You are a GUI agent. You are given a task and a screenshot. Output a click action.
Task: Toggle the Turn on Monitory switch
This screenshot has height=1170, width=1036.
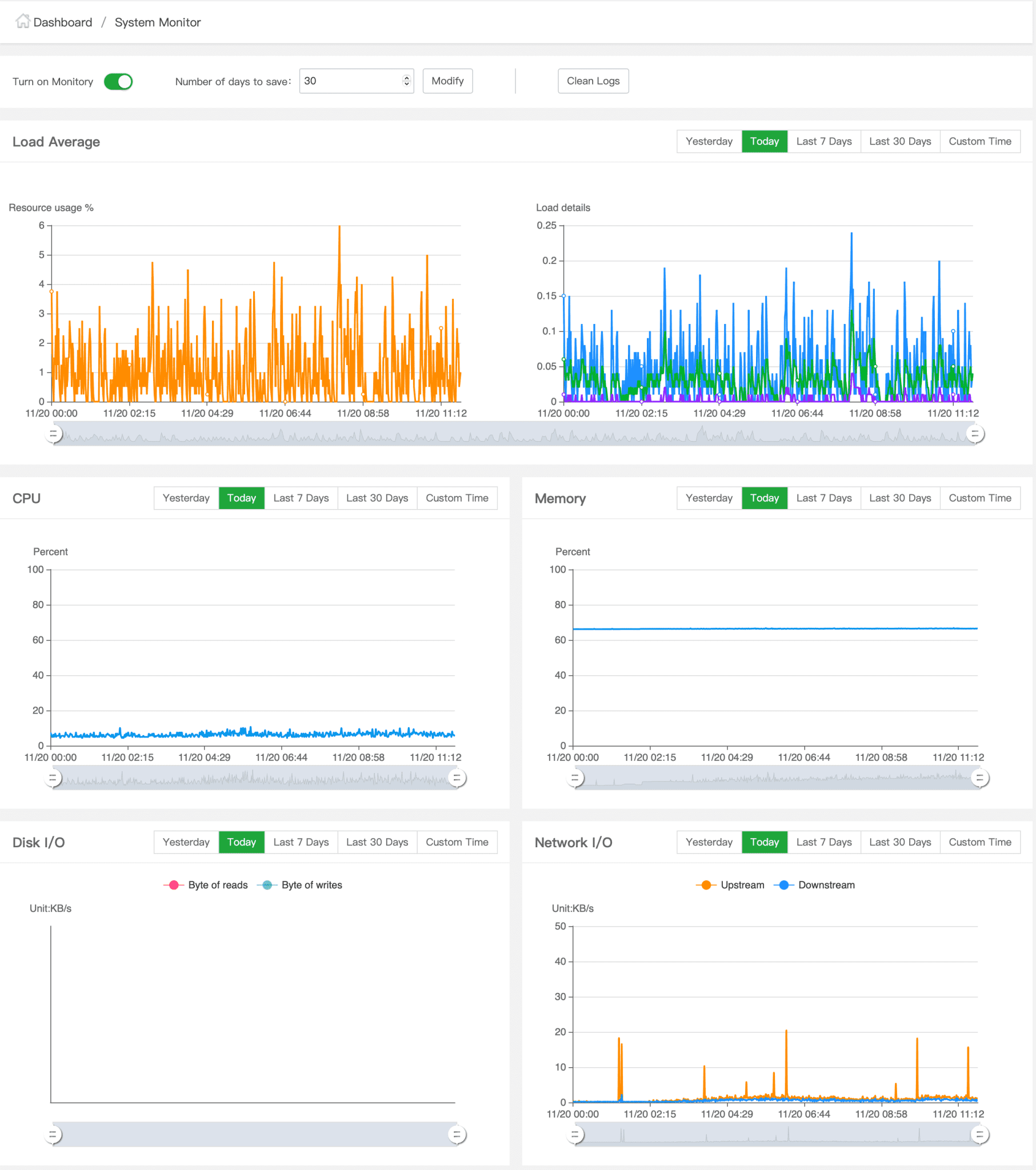pyautogui.click(x=118, y=81)
